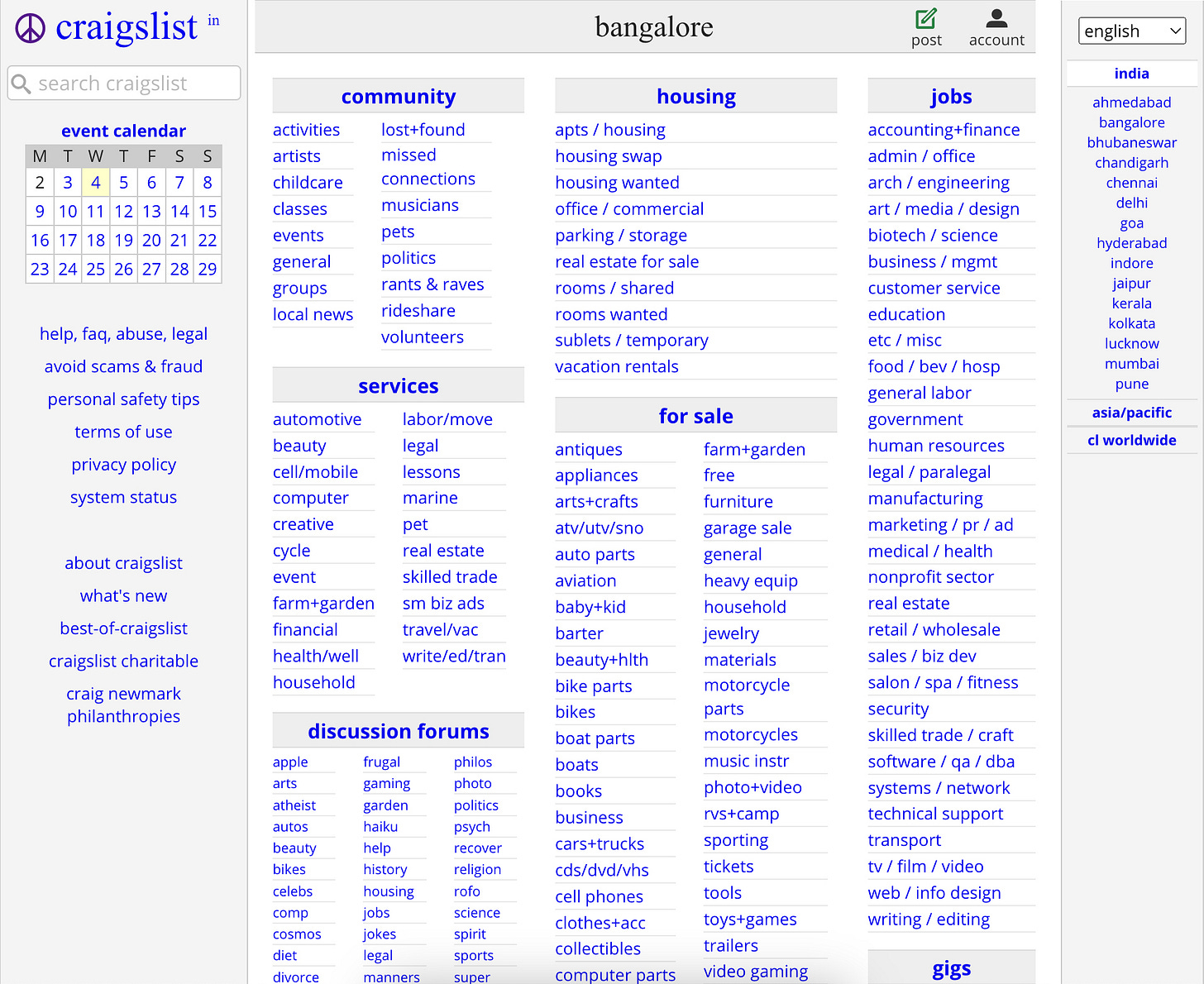
Task: Open avoid scams & fraud page
Action: 123,366
